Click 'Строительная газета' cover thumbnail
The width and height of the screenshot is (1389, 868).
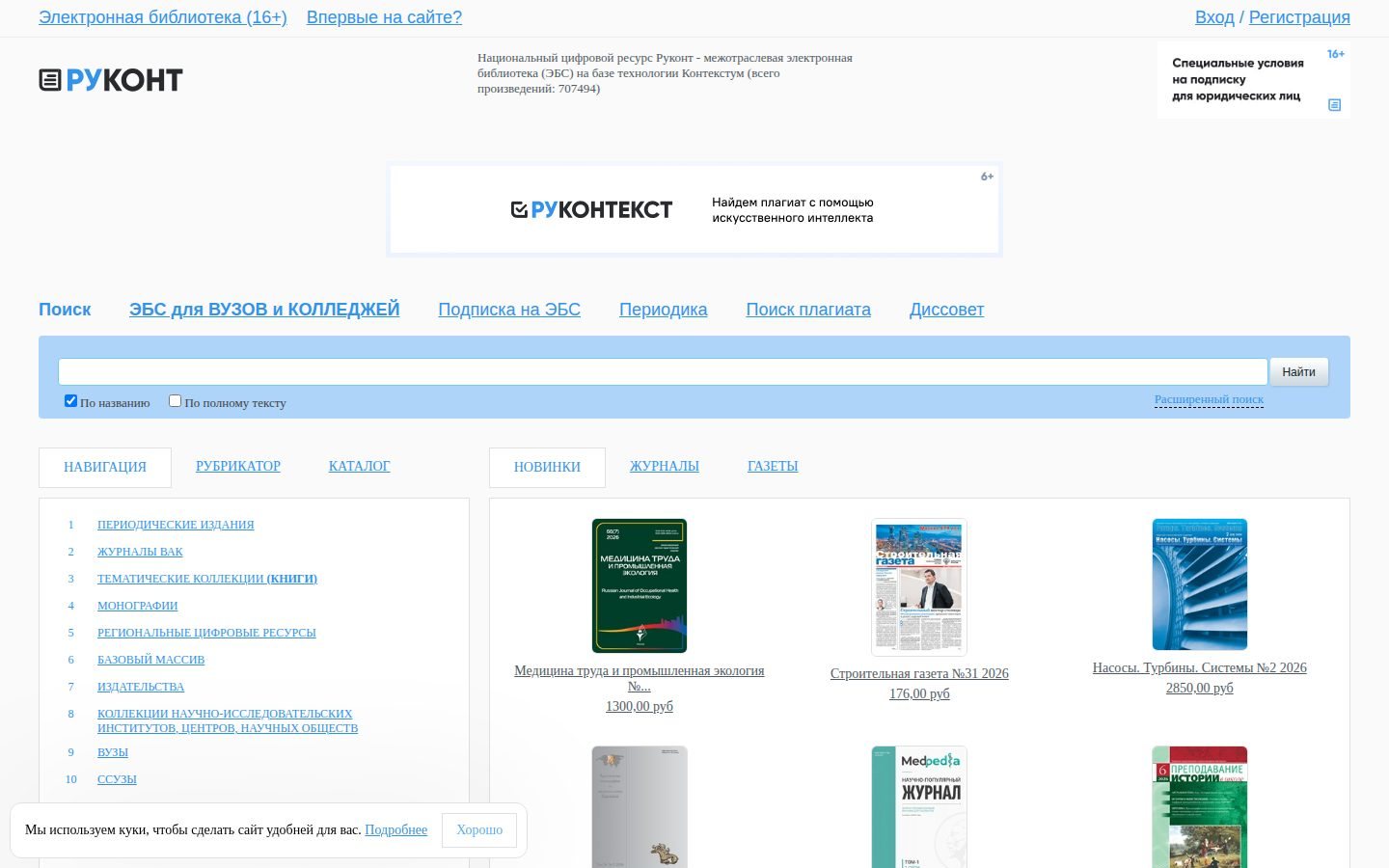pyautogui.click(x=919, y=587)
